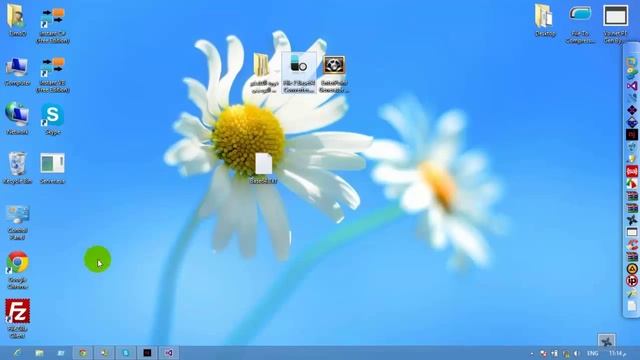
Task: Open the Desktop folder icon at top right
Action: (x=545, y=20)
